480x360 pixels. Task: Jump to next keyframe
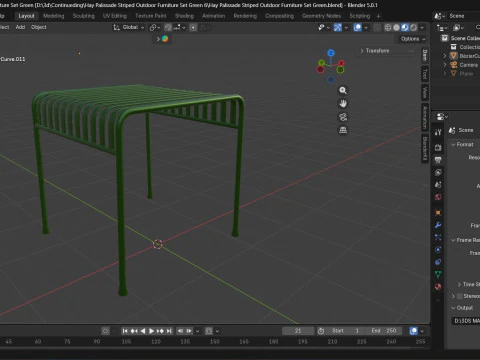pyautogui.click(x=160, y=331)
